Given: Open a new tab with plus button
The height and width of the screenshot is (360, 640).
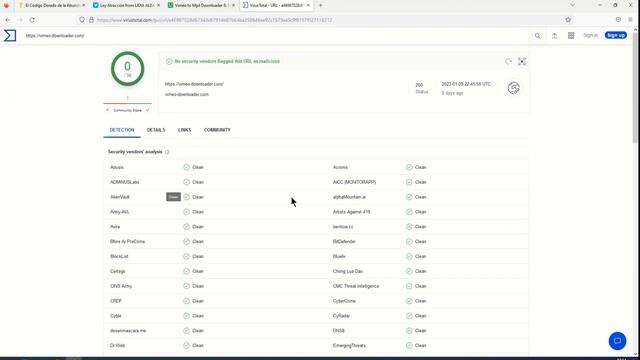Looking at the screenshot, I should [320, 5].
